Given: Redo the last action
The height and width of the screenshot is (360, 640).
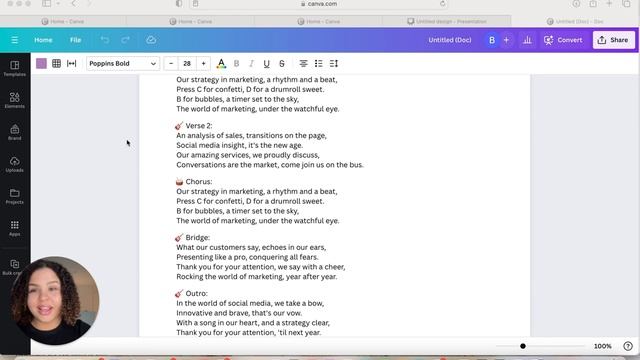Looking at the screenshot, I should click(125, 40).
